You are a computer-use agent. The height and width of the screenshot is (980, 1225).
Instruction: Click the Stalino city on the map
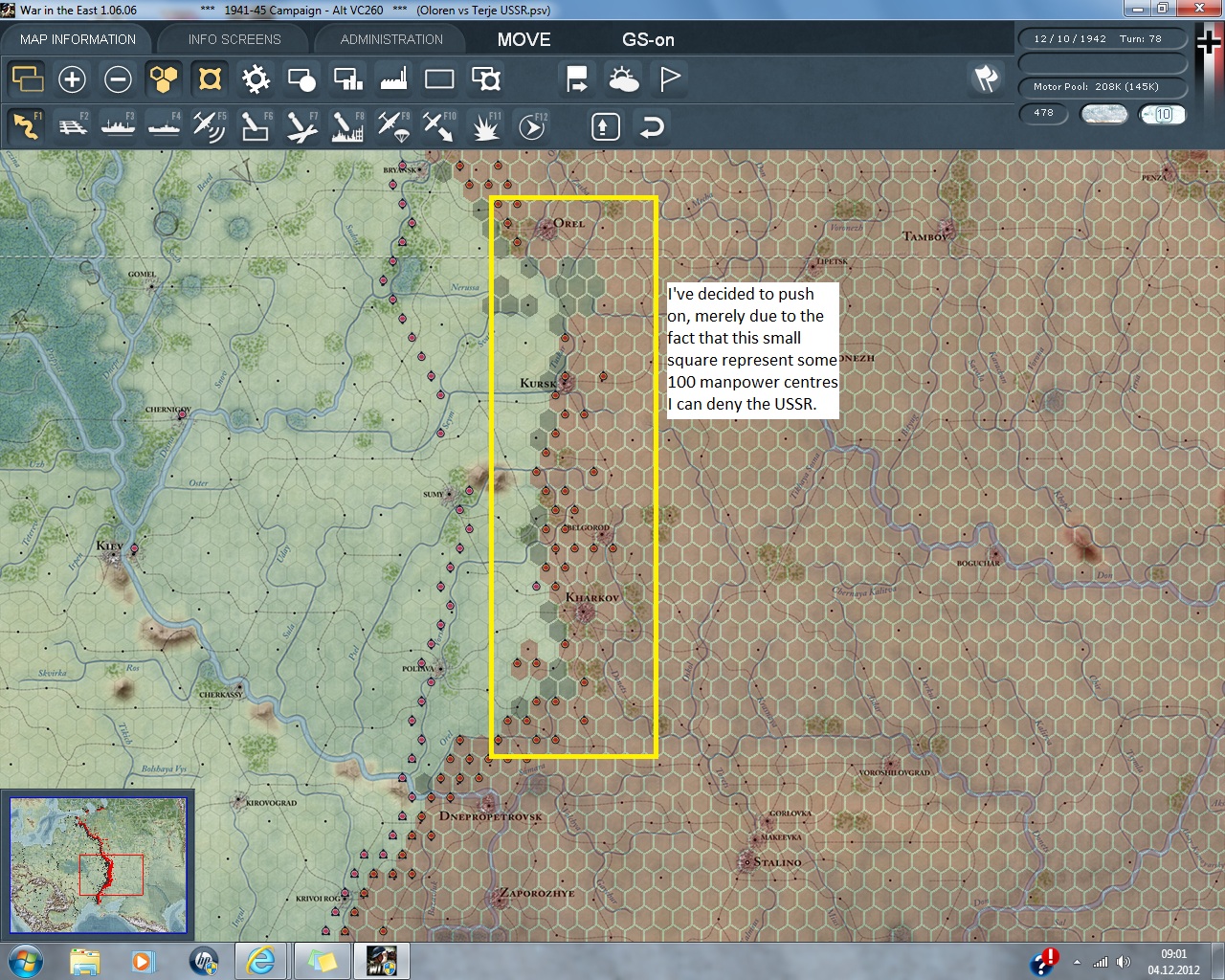(x=747, y=862)
